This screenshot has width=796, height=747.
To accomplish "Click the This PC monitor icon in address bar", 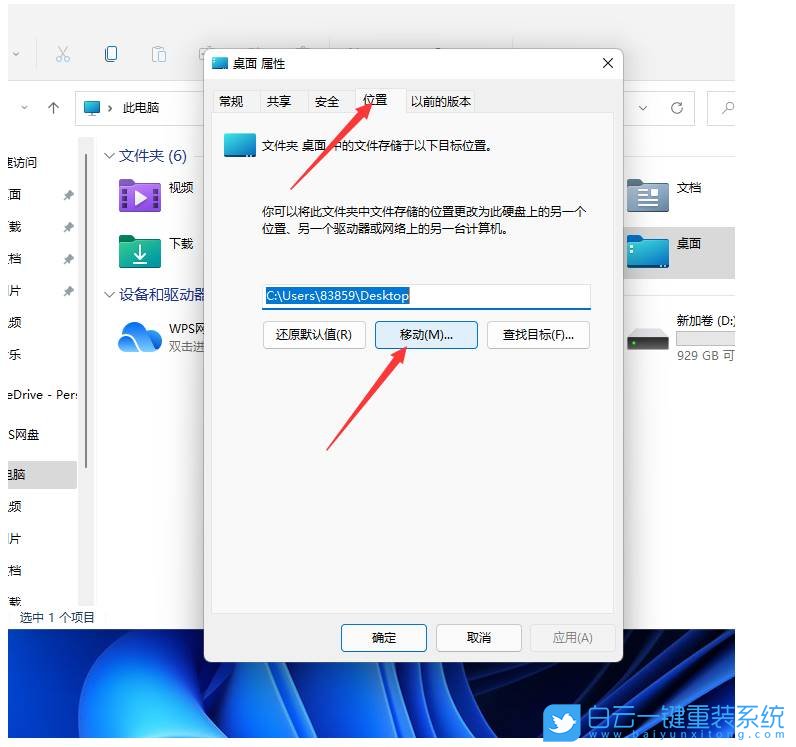I will coord(92,108).
